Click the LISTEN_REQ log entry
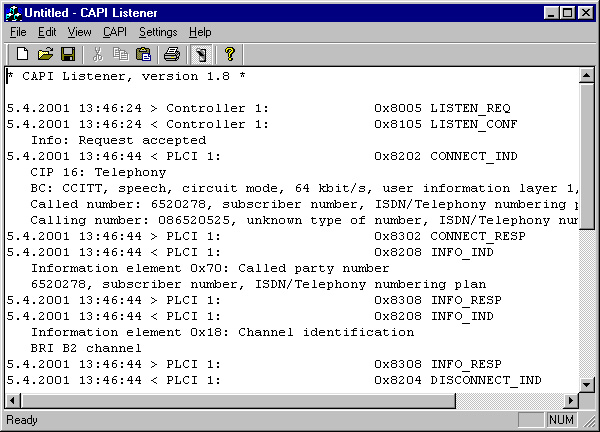Screen dimensions: 600x432 (258, 108)
